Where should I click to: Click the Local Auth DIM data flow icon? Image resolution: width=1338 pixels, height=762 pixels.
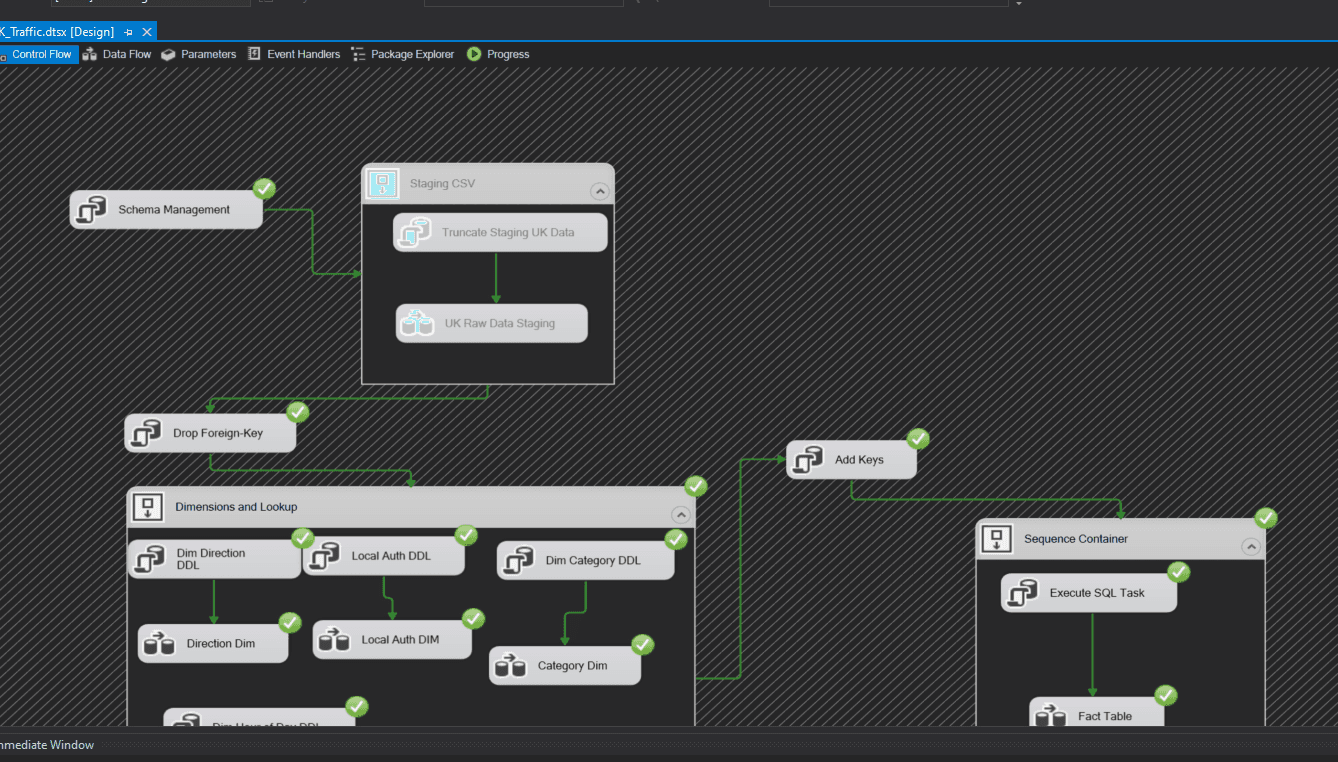coord(334,639)
